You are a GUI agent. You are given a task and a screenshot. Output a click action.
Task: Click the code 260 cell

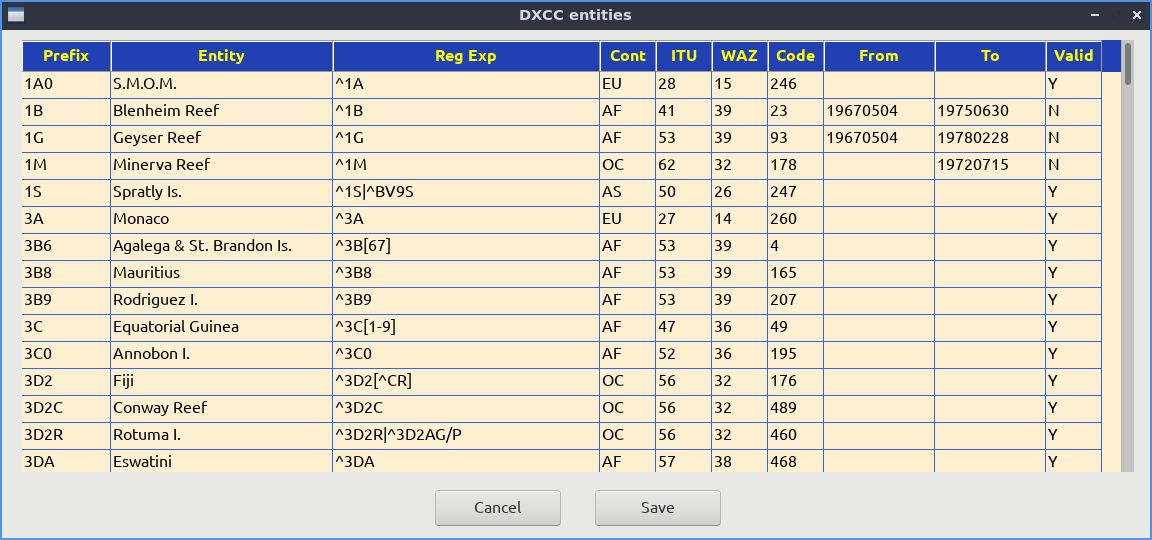pyautogui.click(x=796, y=219)
